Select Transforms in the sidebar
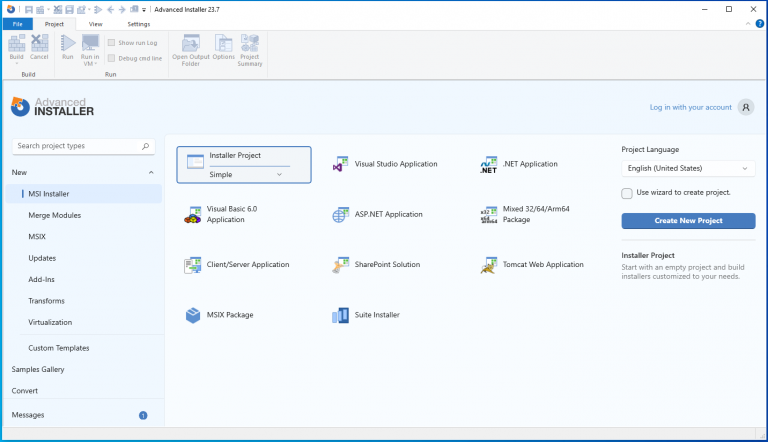 pos(84,301)
